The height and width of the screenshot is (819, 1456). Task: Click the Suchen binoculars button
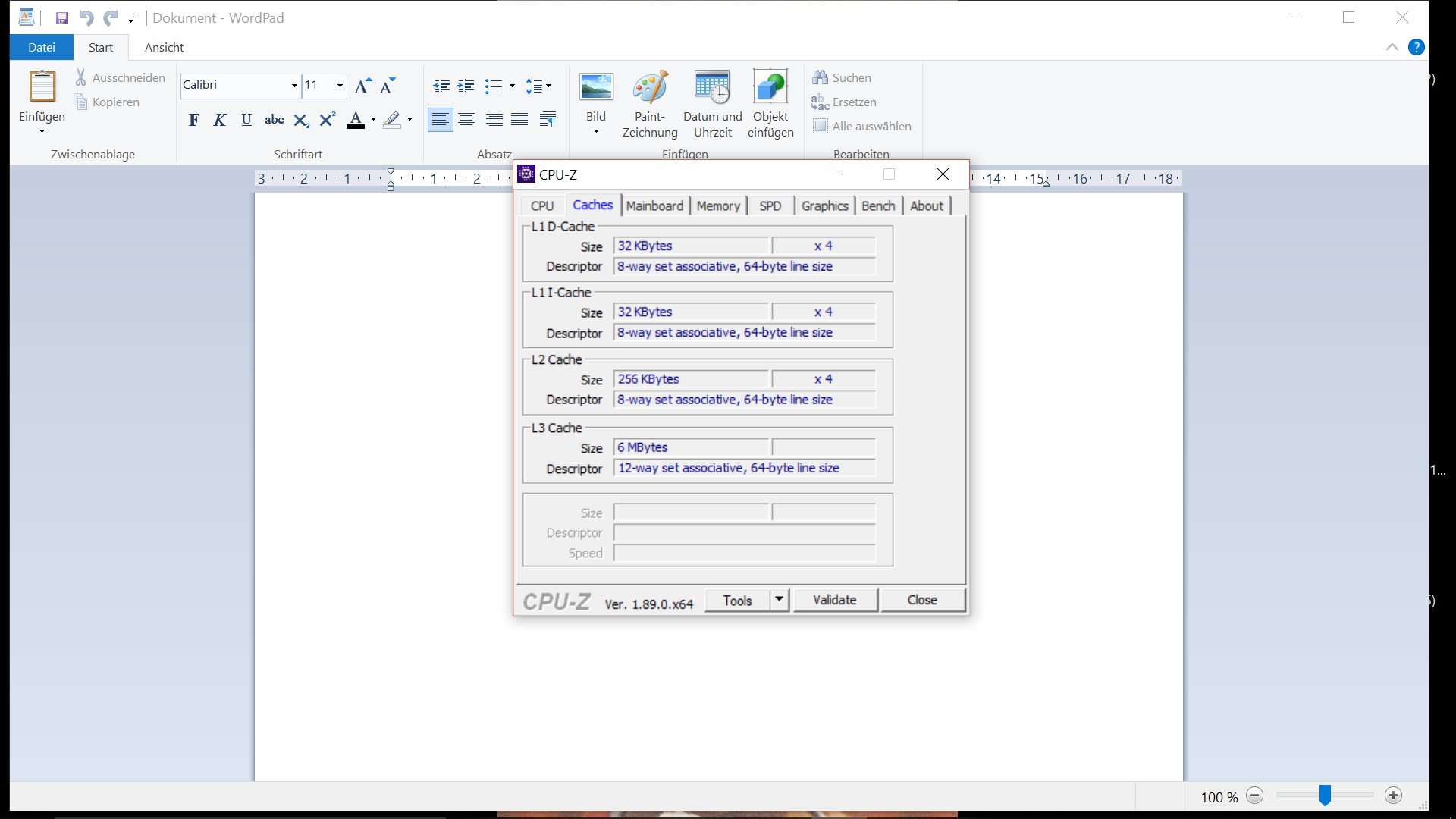coord(842,77)
